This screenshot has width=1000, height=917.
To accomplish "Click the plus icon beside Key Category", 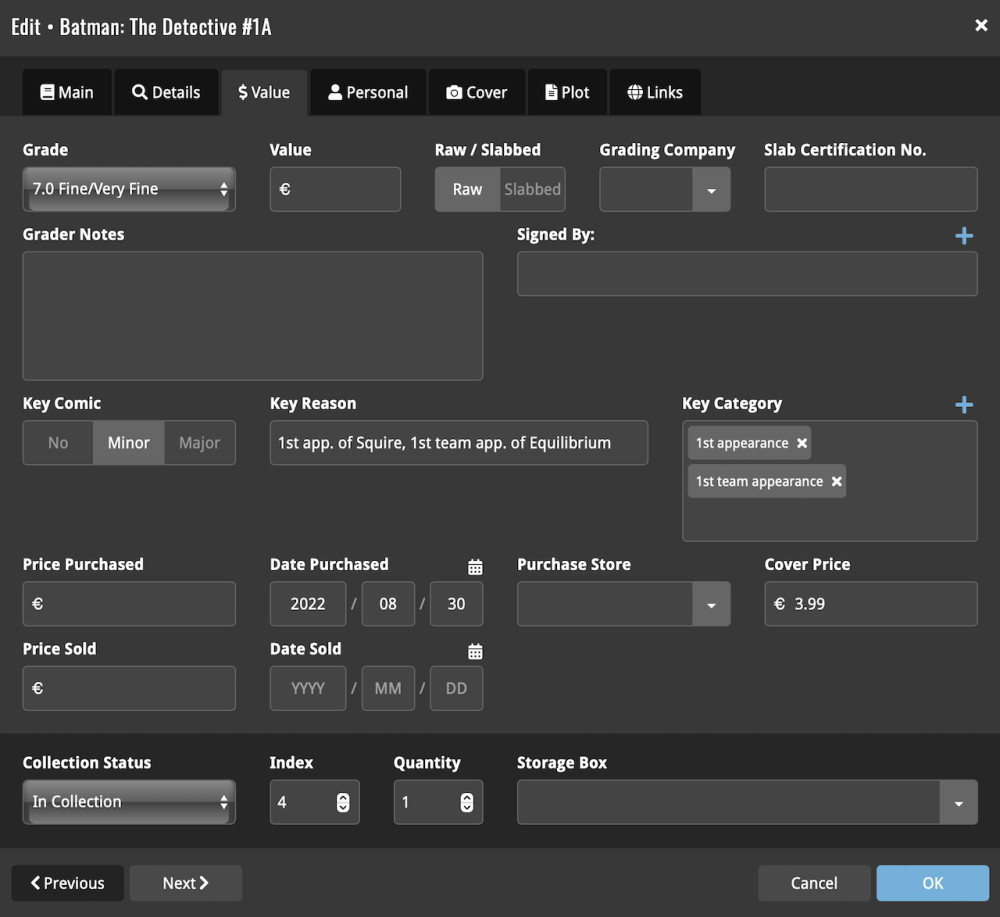I will (x=964, y=405).
